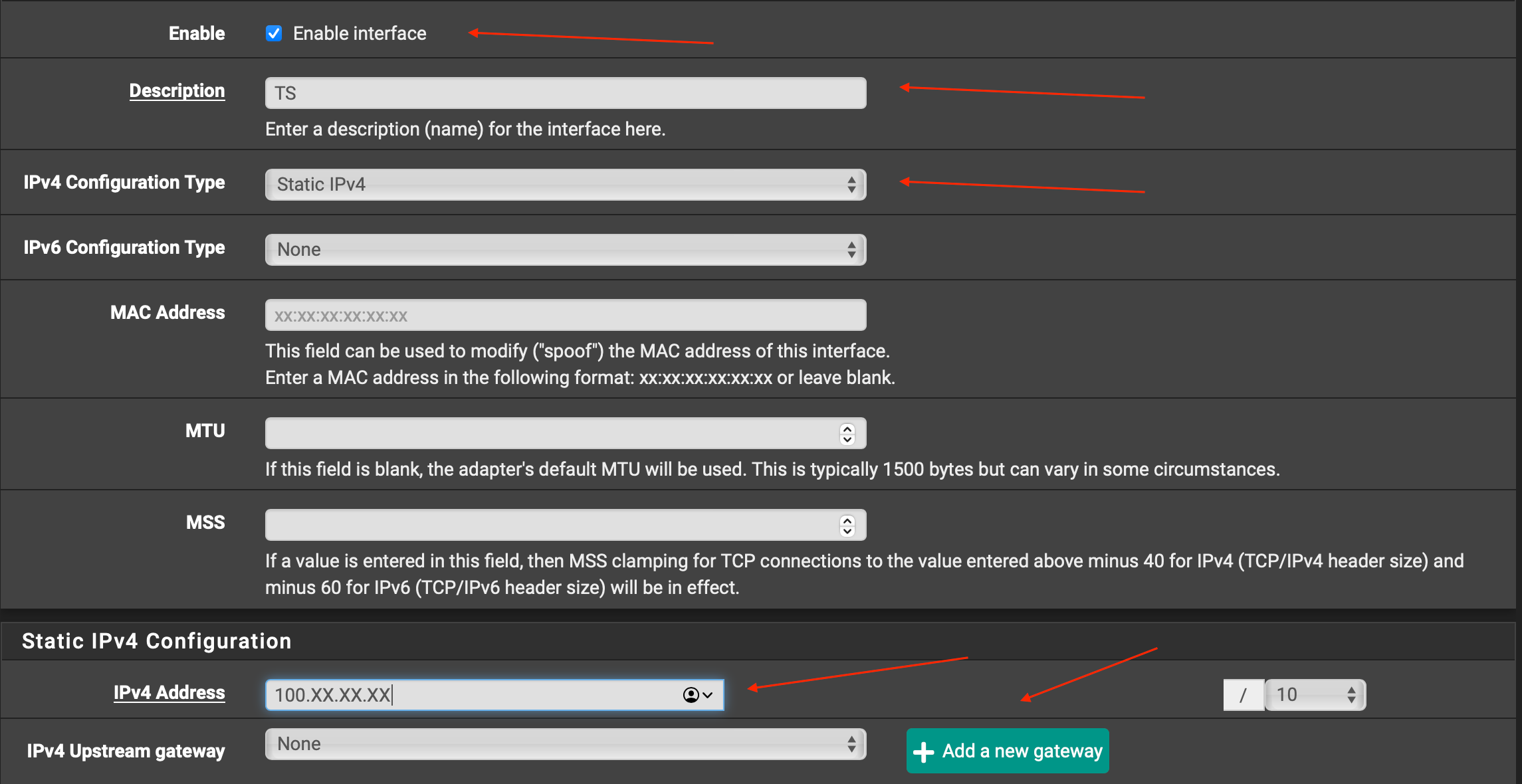The width and height of the screenshot is (1522, 784).
Task: Click the IPv4 Address label link
Action: tap(169, 692)
